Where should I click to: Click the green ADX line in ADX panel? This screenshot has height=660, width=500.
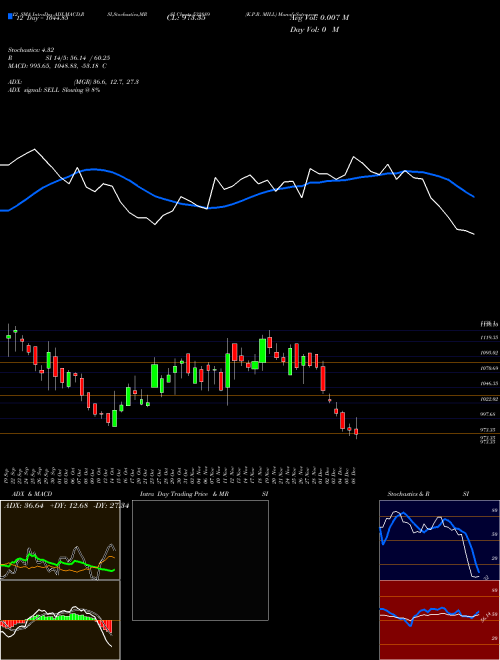(x=57, y=564)
